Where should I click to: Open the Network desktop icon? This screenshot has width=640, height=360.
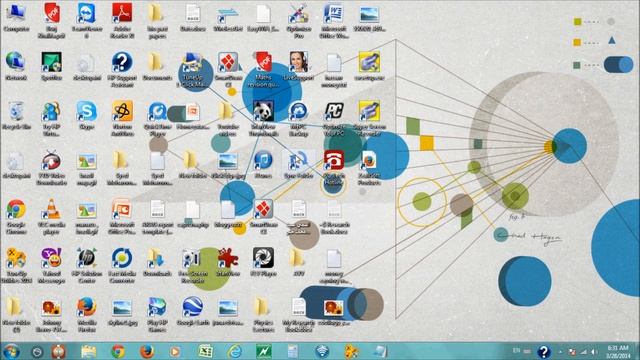[16, 66]
